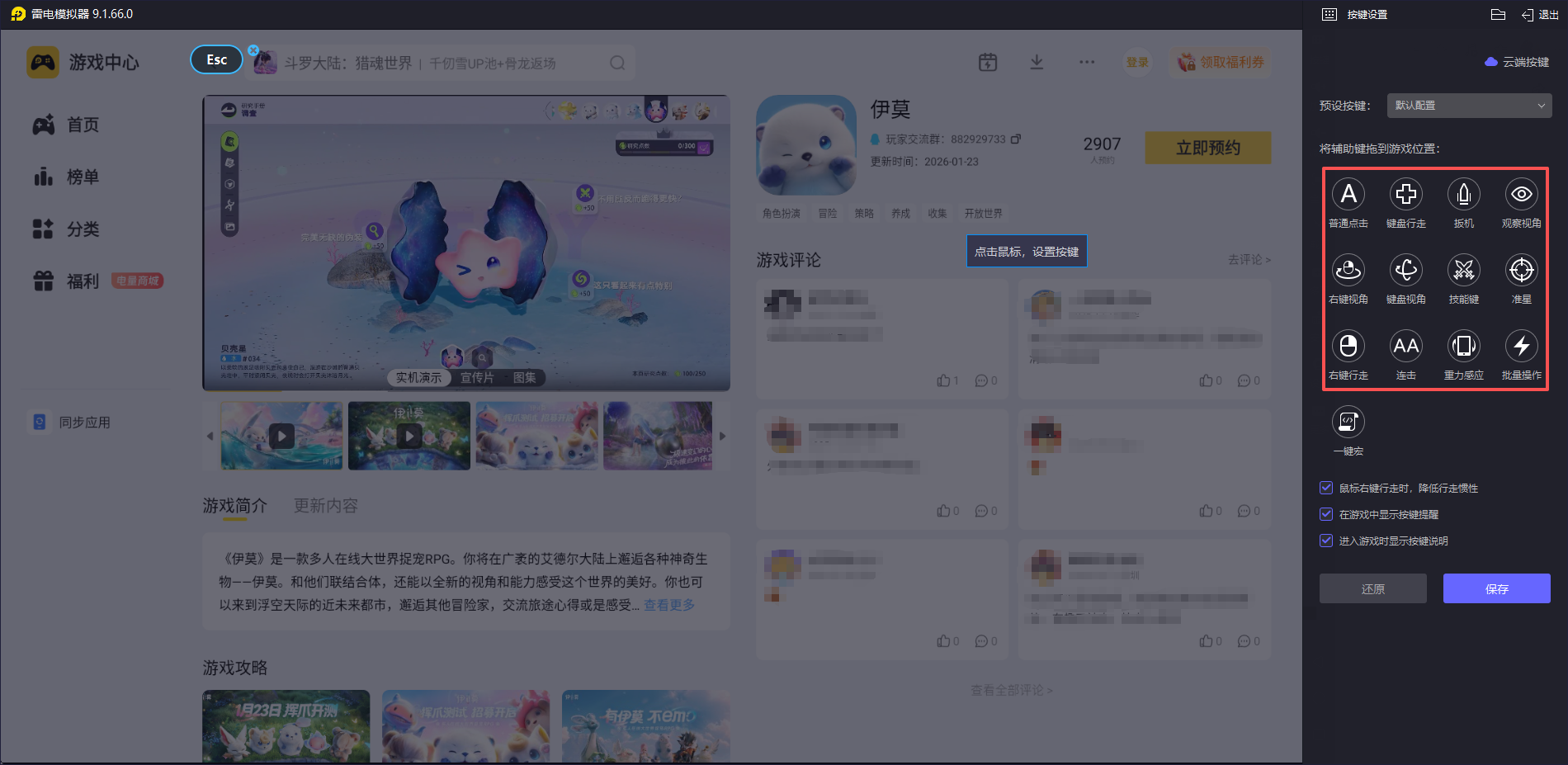This screenshot has width=1568, height=765.
Task: Select the 批量操作 batch operation icon
Action: tap(1522, 347)
